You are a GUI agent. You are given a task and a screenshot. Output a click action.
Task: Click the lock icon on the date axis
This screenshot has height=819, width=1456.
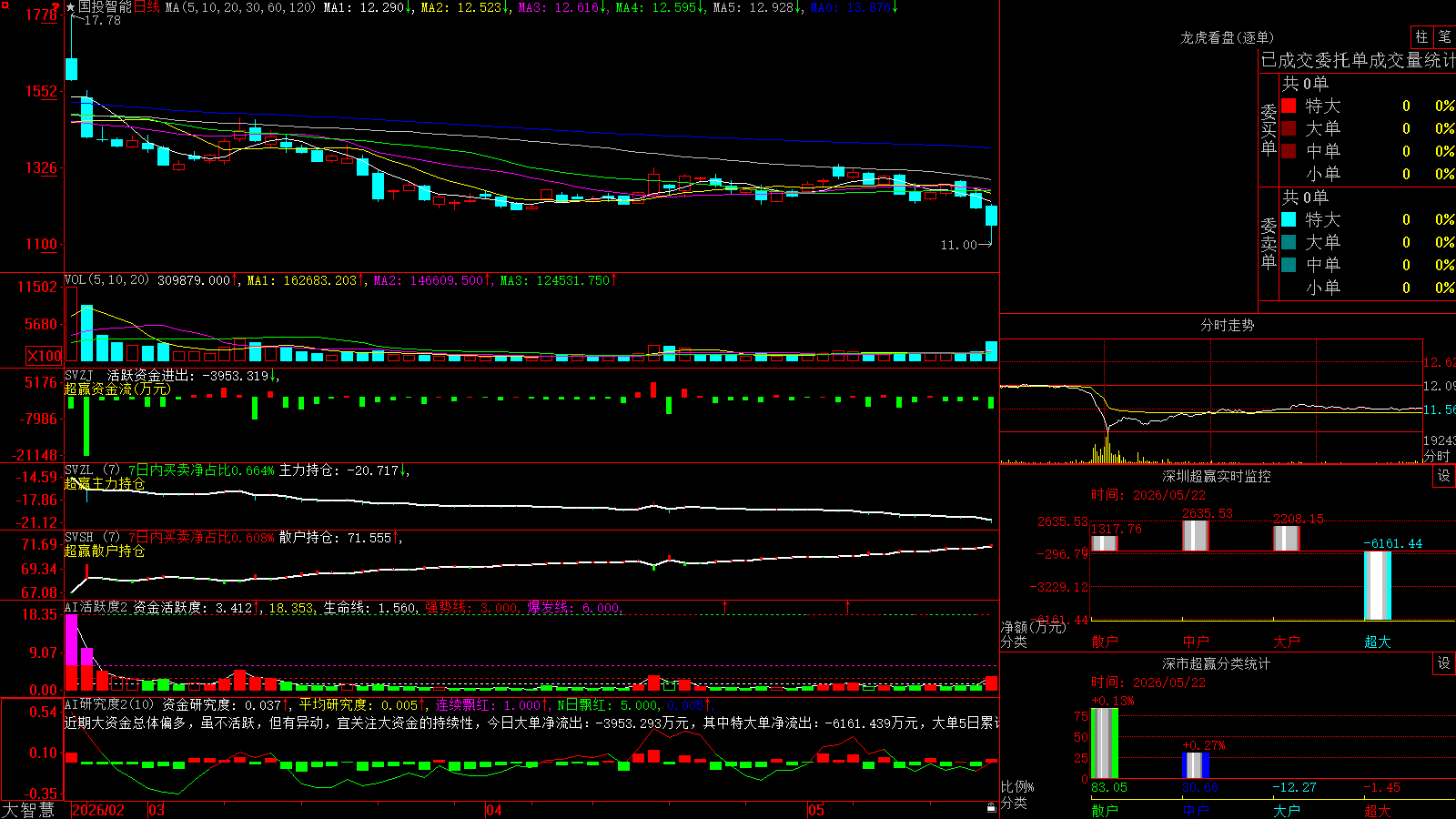[991, 808]
